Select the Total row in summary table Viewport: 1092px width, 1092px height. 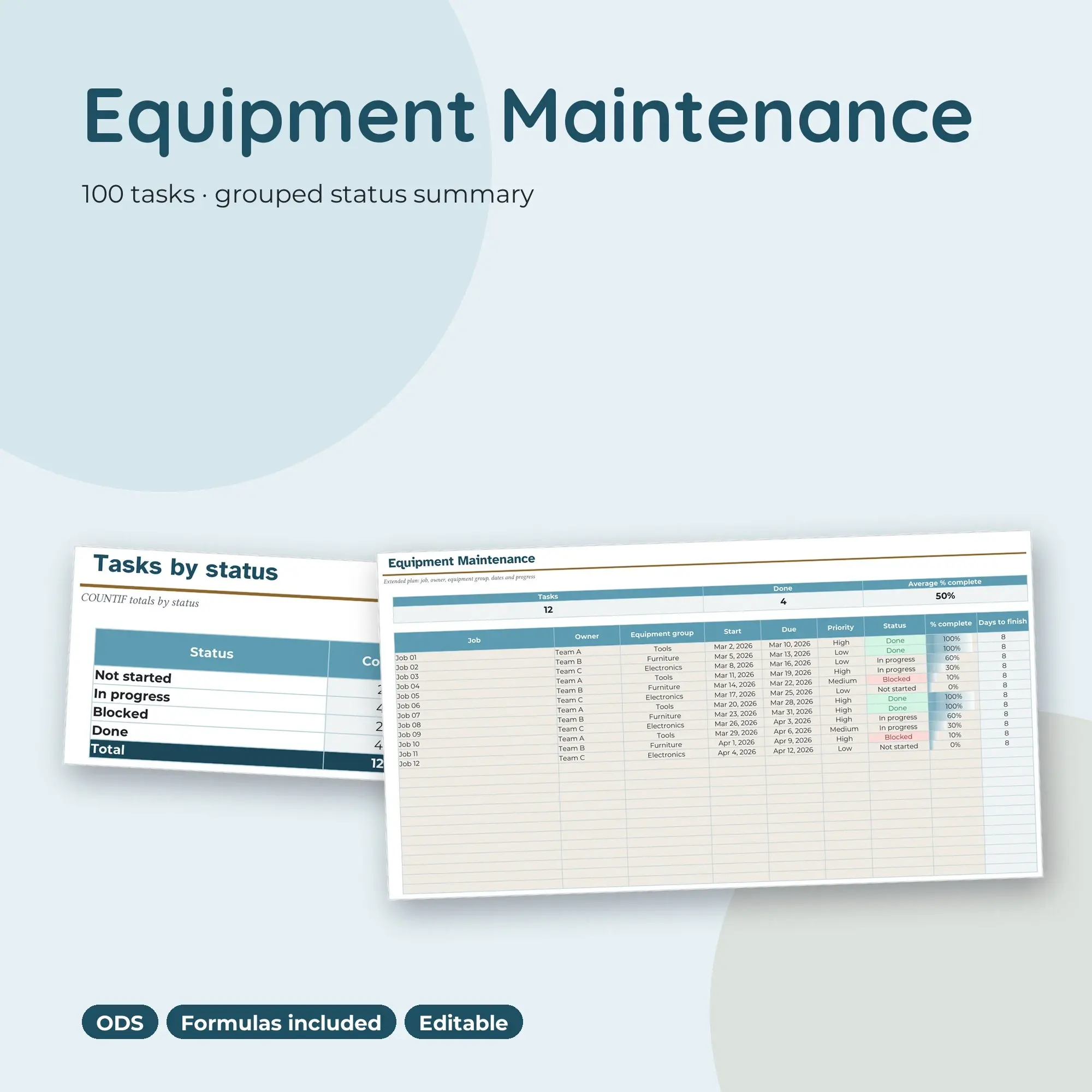(x=236, y=755)
